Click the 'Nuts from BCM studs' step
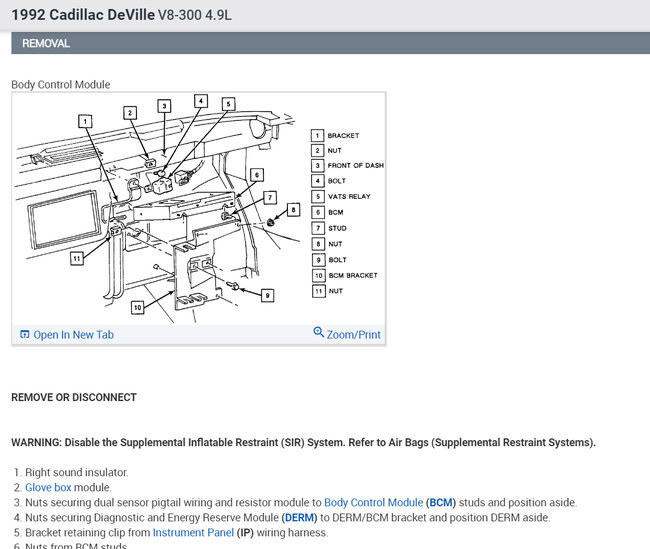The width and height of the screenshot is (650, 549). (76, 546)
